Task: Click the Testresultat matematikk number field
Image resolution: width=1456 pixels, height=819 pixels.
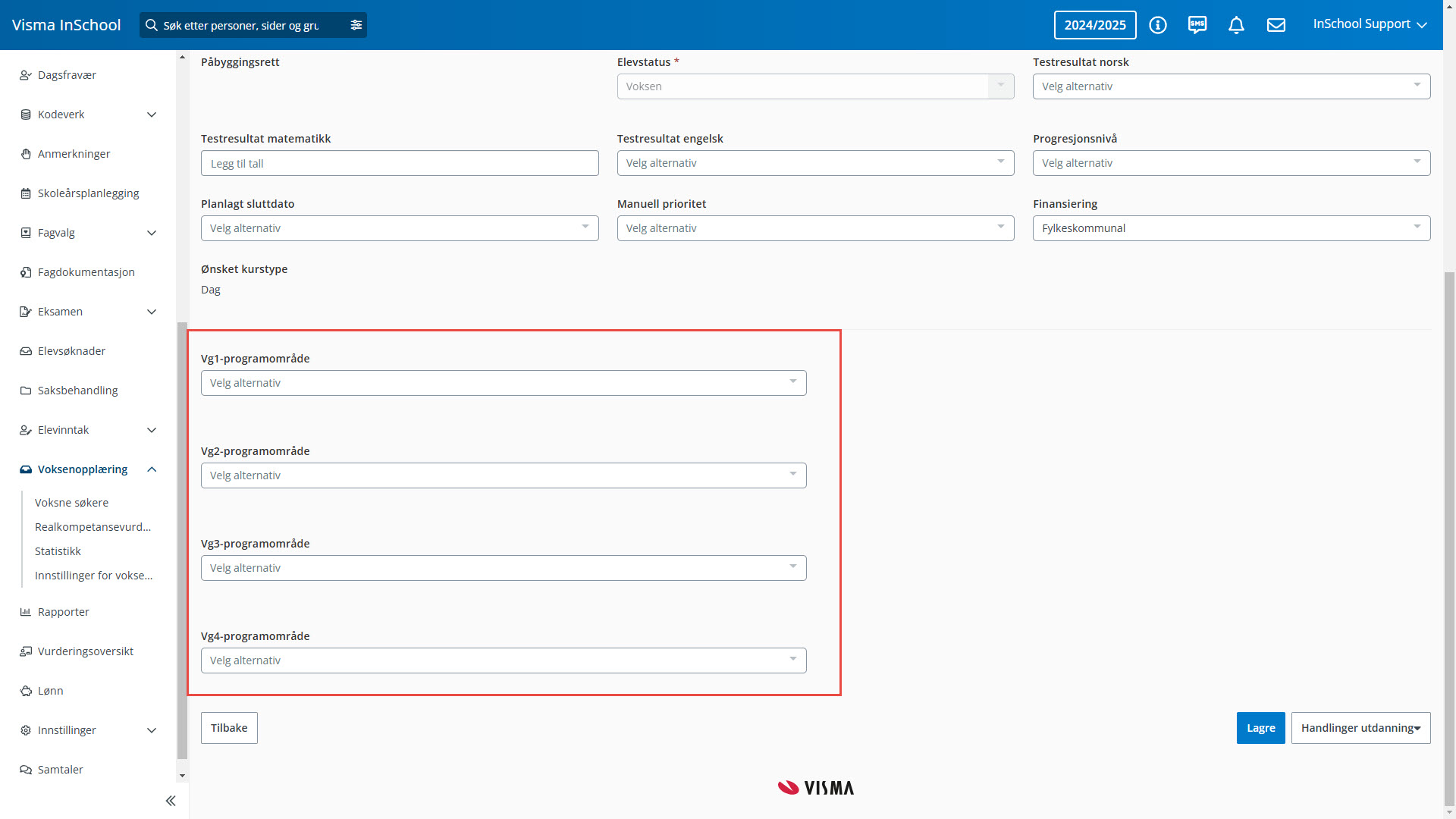Action: (x=400, y=164)
